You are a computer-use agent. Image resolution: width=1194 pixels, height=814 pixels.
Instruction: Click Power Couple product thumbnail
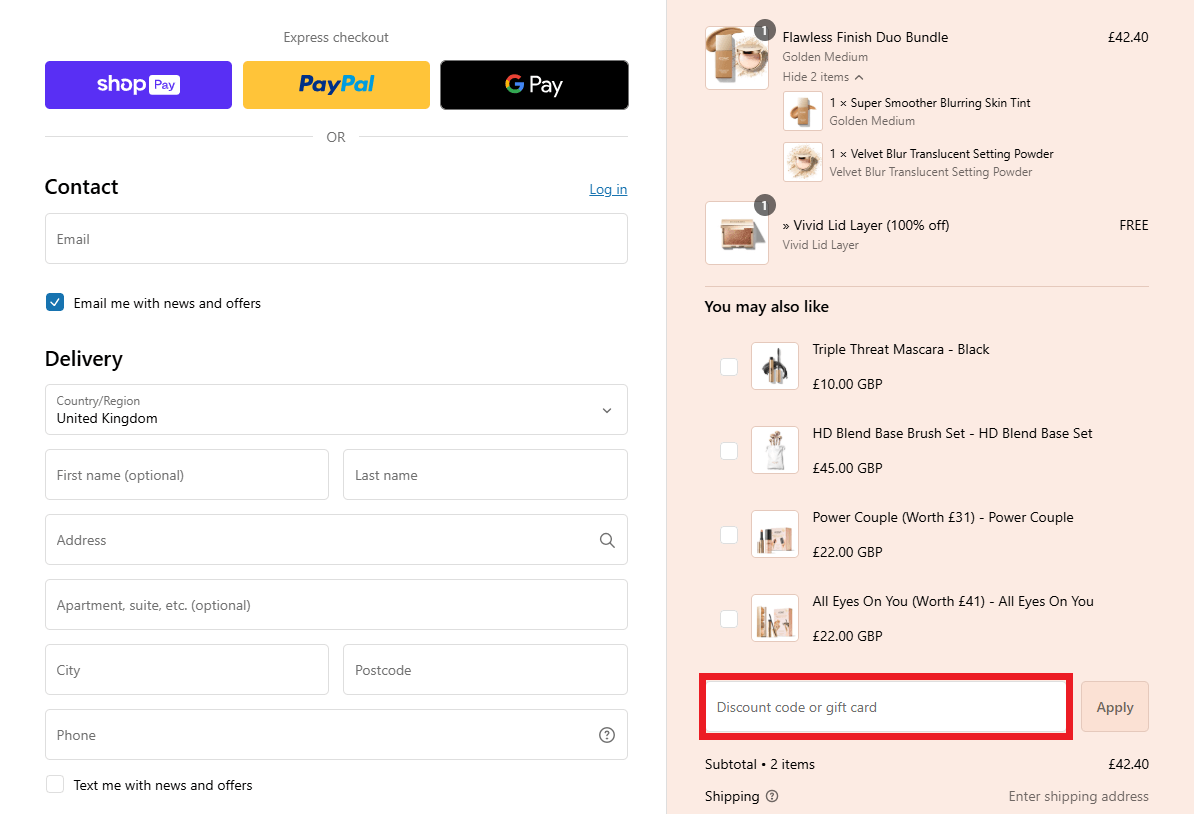pyautogui.click(x=774, y=535)
